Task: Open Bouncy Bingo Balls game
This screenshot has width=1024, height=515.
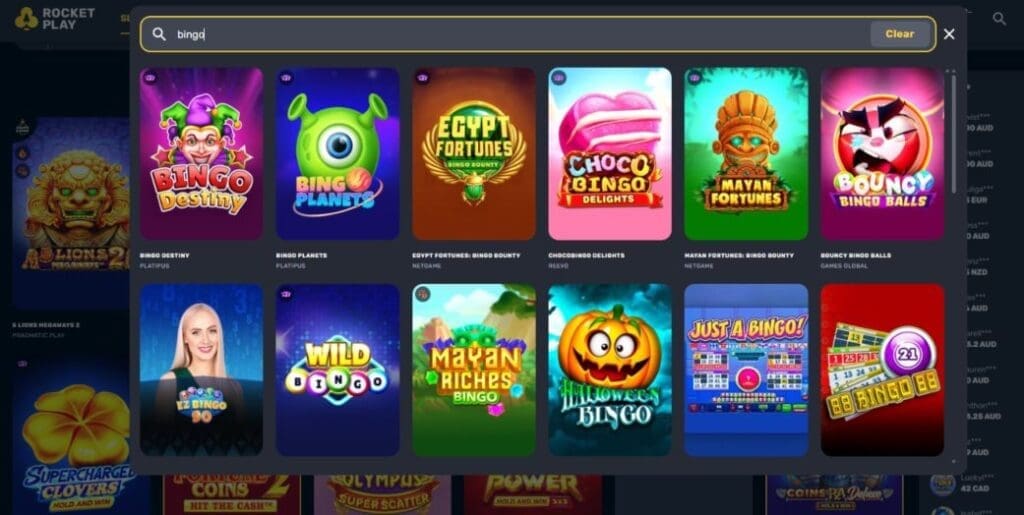Action: tap(882, 154)
